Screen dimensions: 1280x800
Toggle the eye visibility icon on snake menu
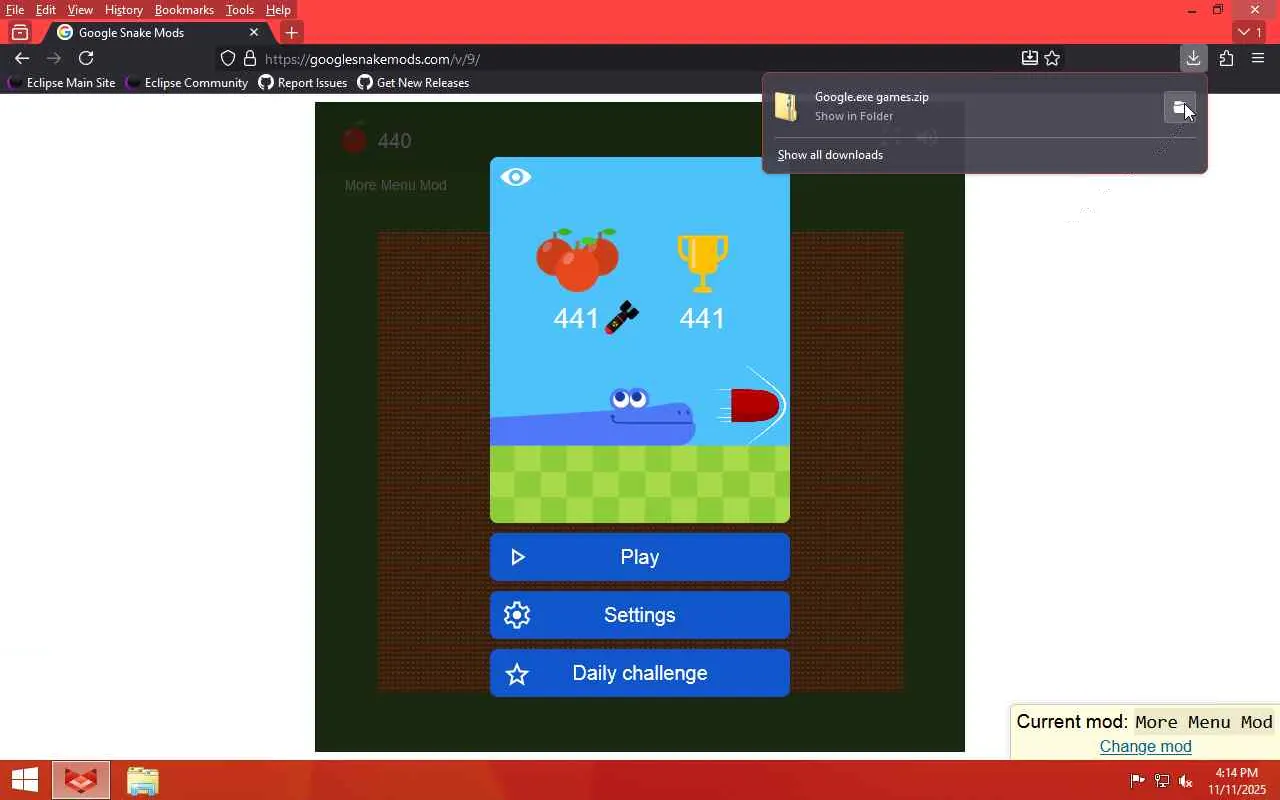[x=516, y=177]
